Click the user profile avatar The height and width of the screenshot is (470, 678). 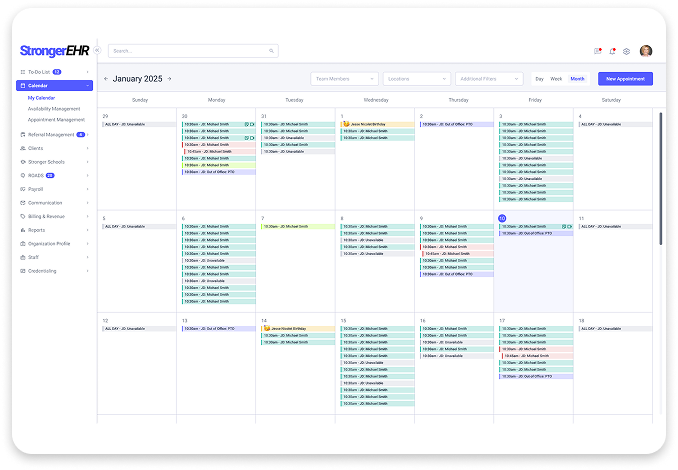point(646,51)
